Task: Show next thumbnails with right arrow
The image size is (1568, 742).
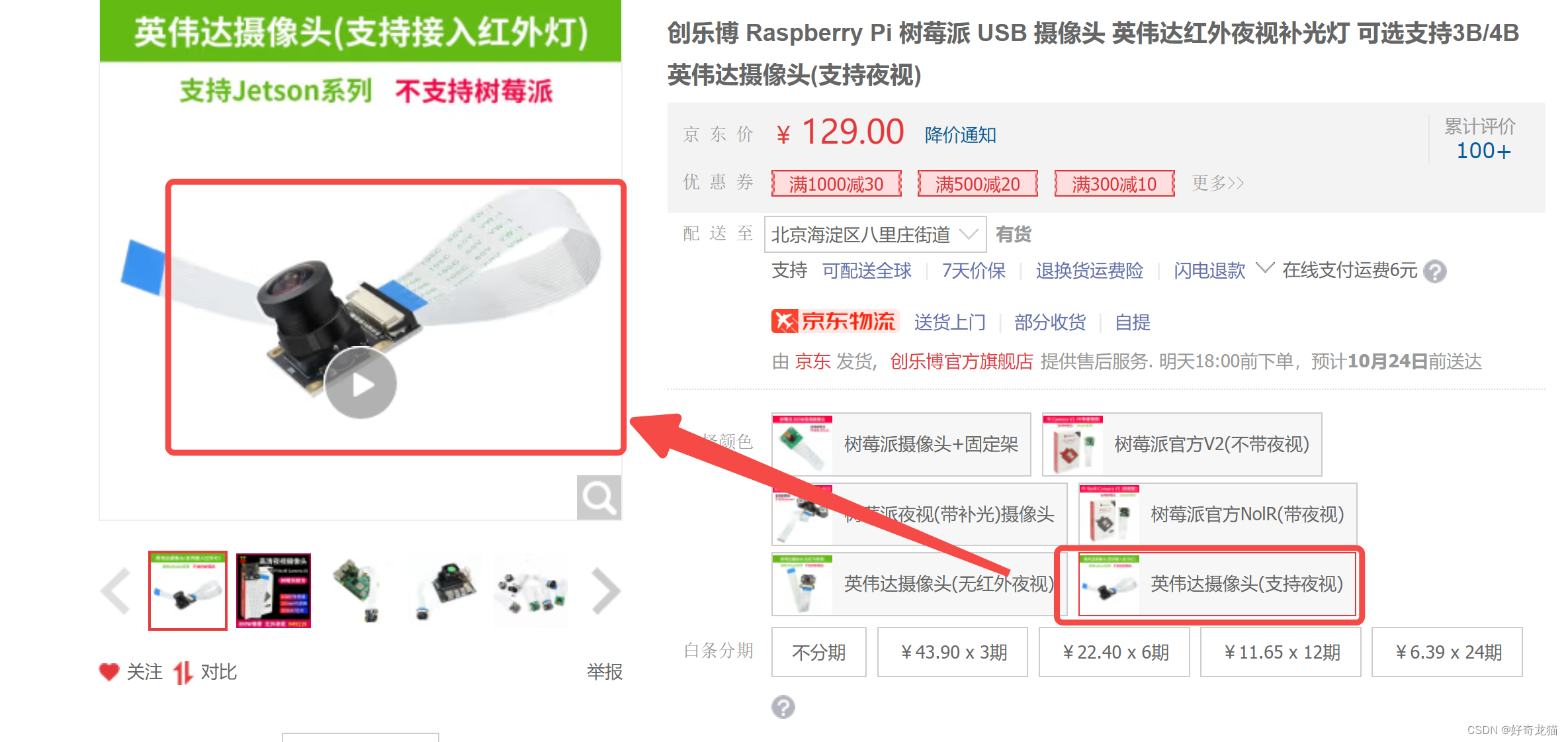Action: [605, 590]
